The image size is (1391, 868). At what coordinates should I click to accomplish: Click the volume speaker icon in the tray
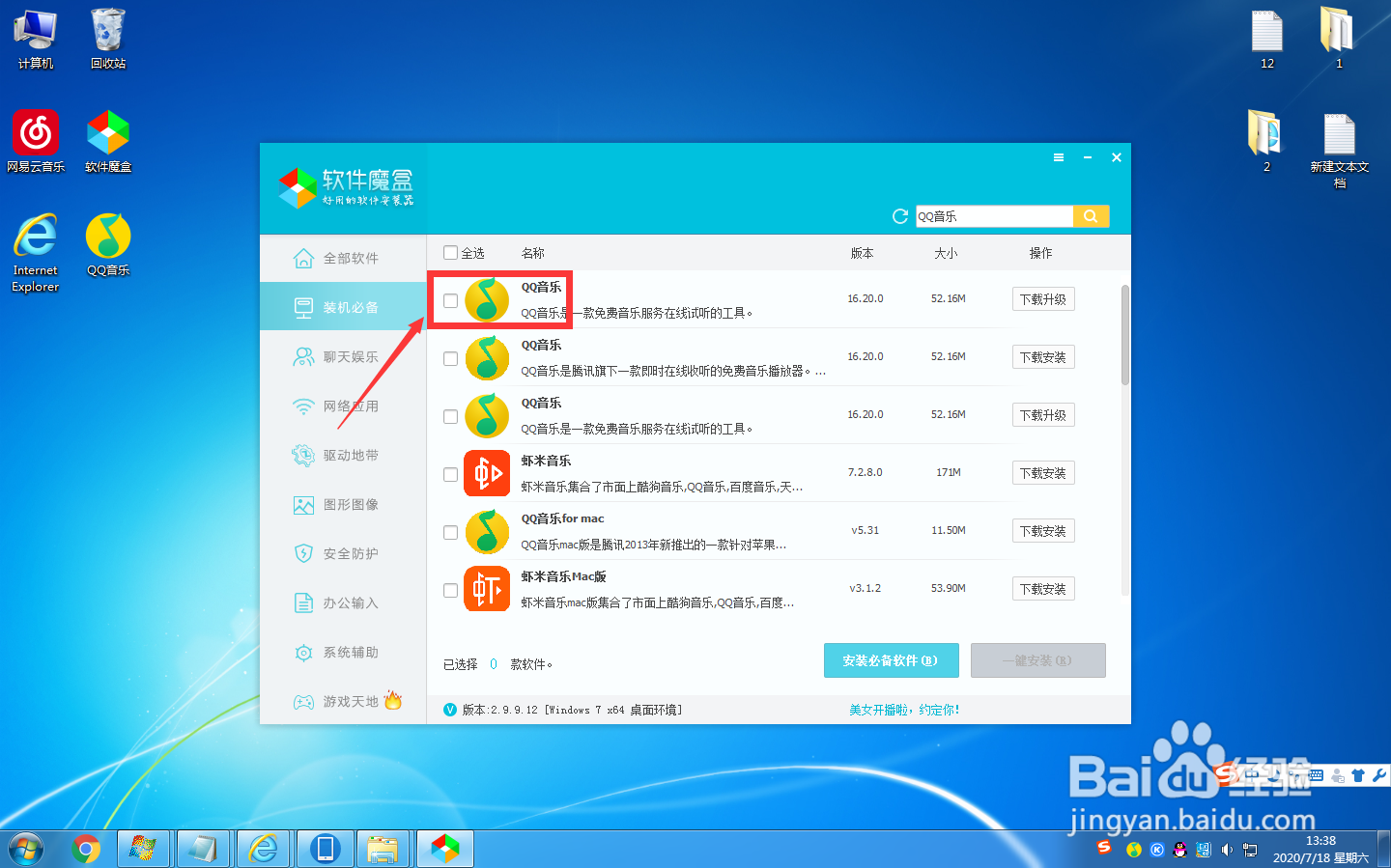1227,850
